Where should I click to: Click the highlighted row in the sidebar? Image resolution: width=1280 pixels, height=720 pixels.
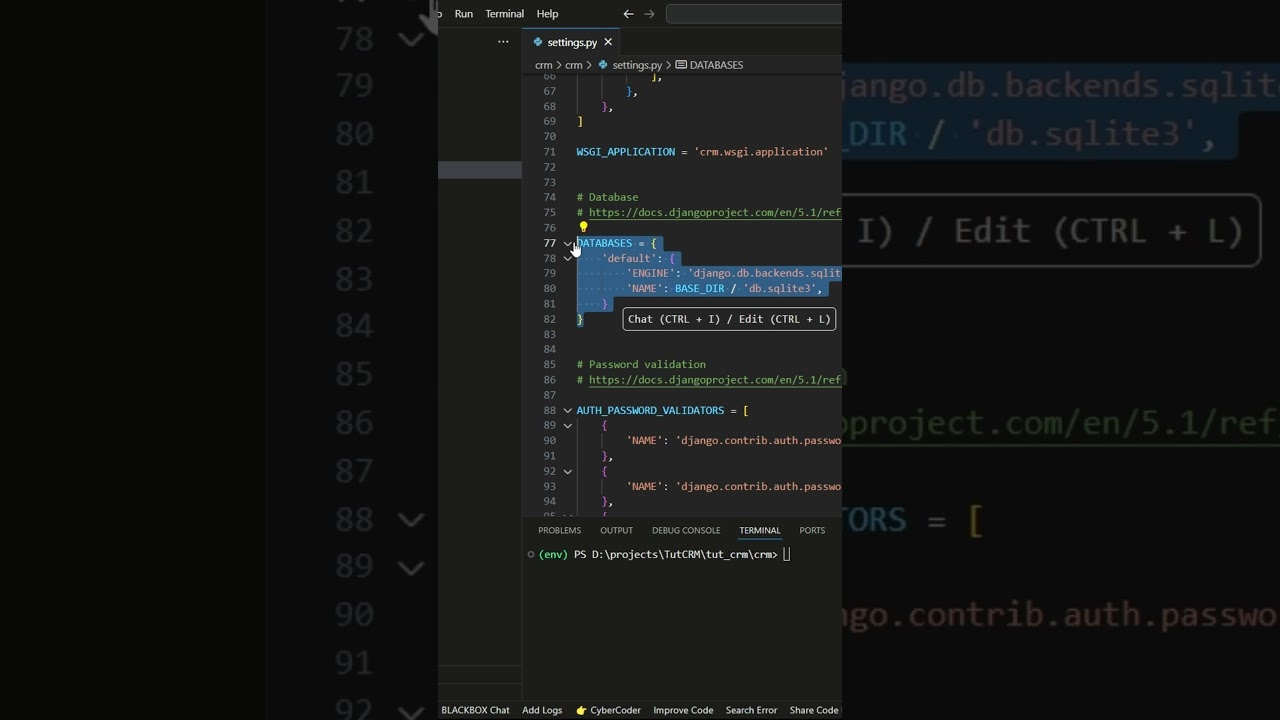click(x=480, y=170)
